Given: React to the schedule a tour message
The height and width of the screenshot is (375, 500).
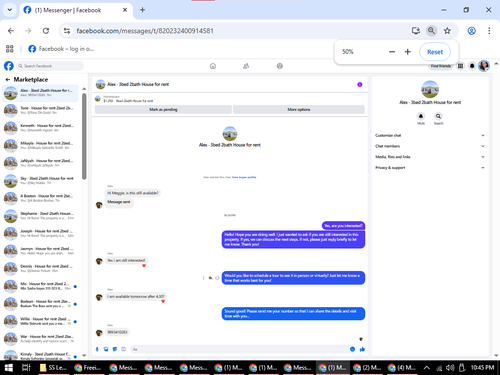Looking at the screenshot, I should (217, 278).
